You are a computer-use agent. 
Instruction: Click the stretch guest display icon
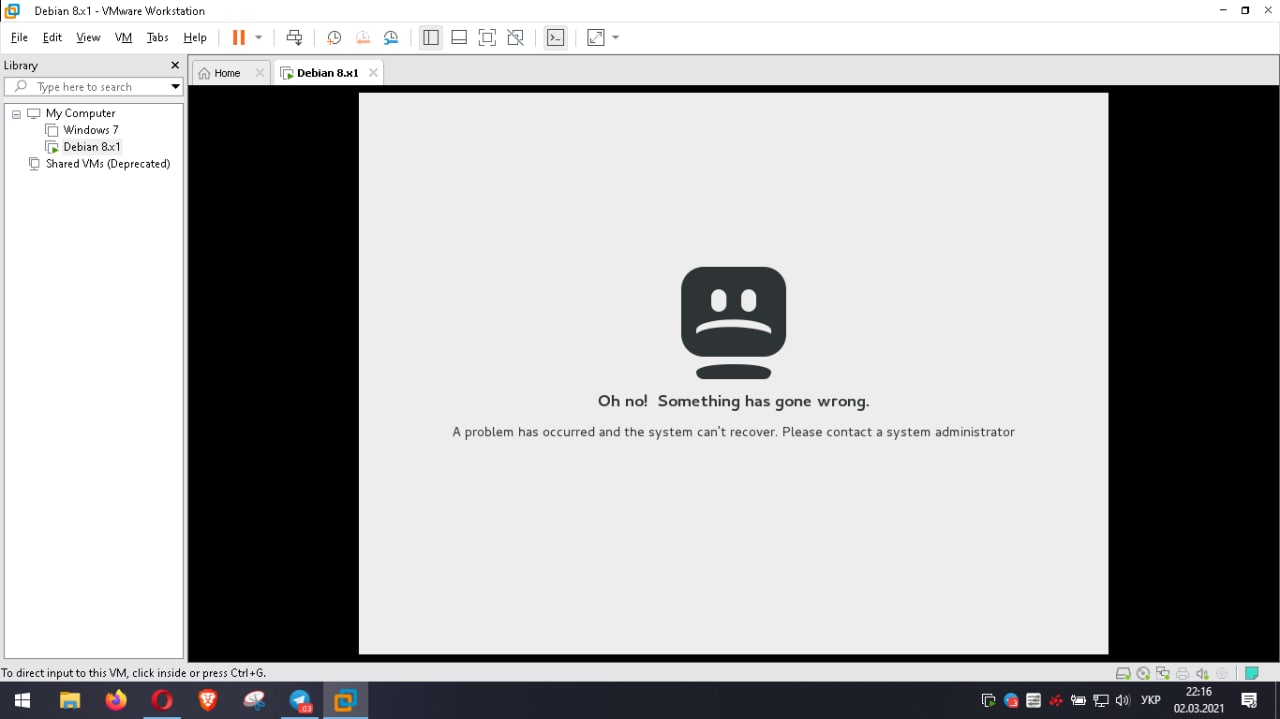(x=596, y=37)
